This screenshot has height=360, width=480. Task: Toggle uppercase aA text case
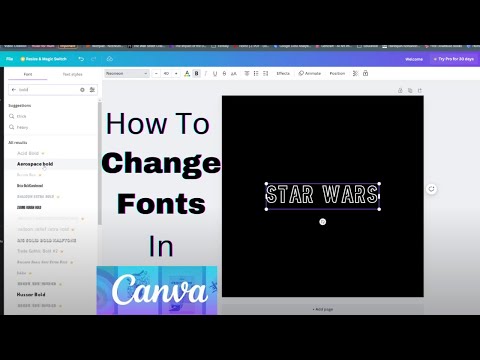234,74
